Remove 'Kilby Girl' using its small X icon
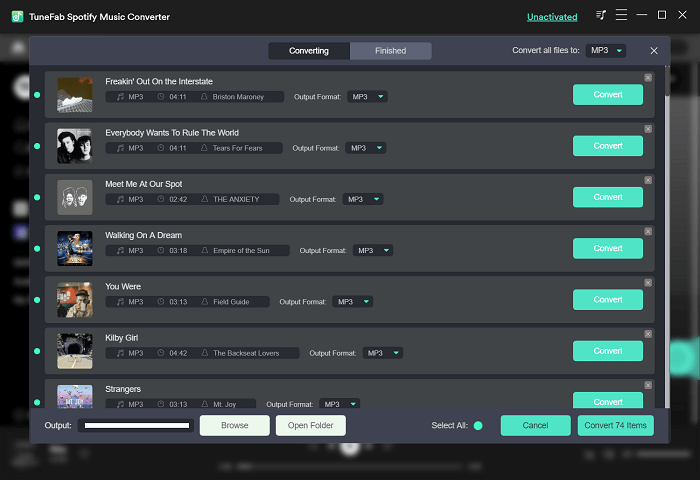700x480 pixels. (647, 334)
